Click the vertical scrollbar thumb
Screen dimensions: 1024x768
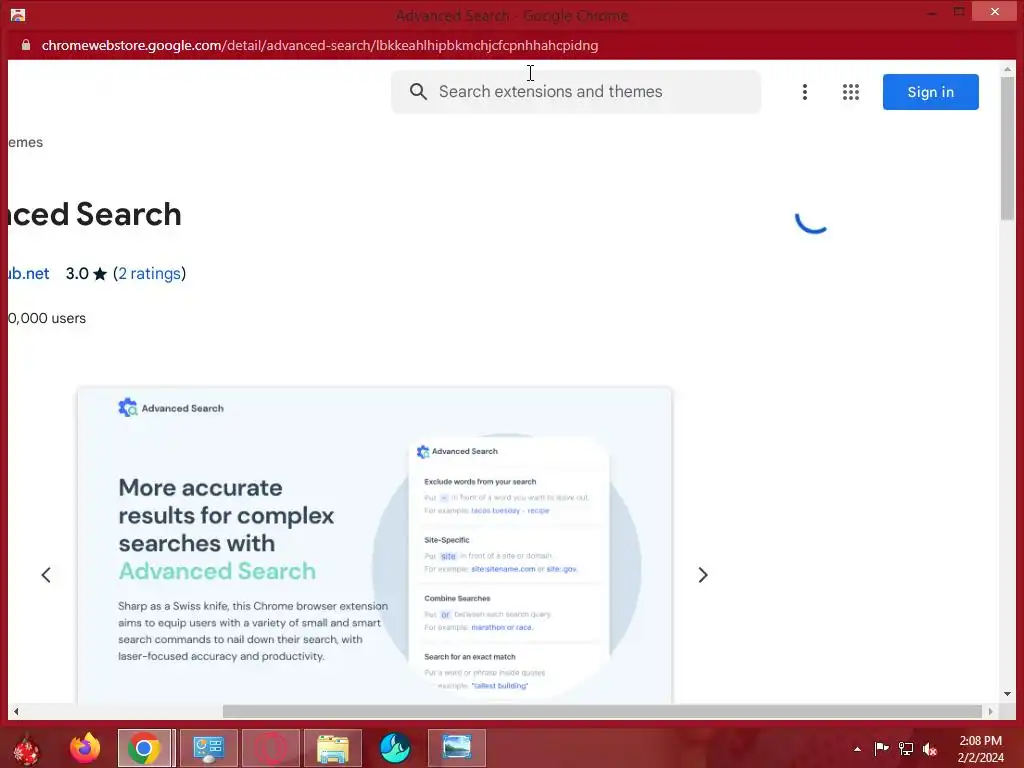[x=1007, y=150]
